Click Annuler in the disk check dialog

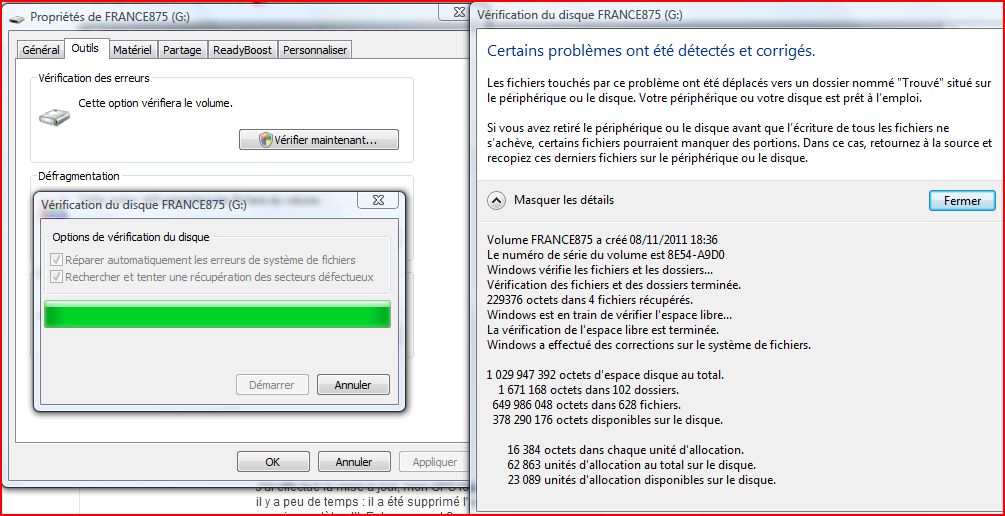click(x=353, y=385)
